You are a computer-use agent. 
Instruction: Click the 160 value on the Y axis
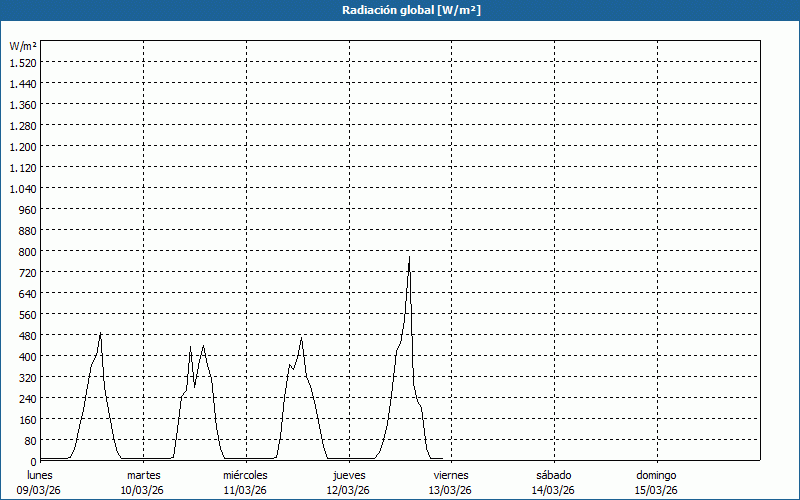(x=27, y=419)
